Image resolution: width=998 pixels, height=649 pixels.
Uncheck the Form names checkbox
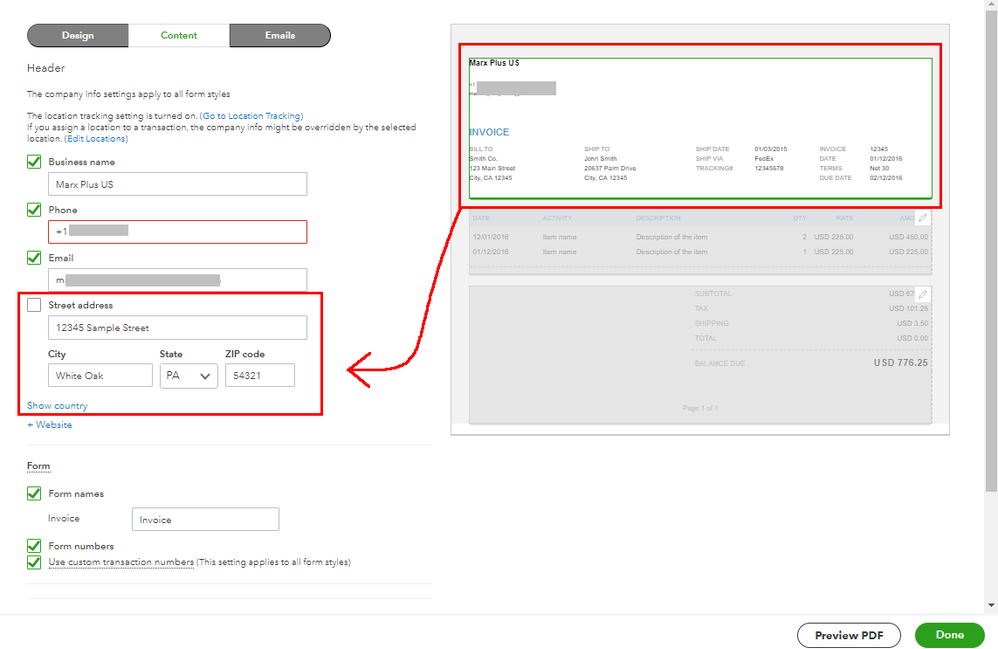[34, 494]
